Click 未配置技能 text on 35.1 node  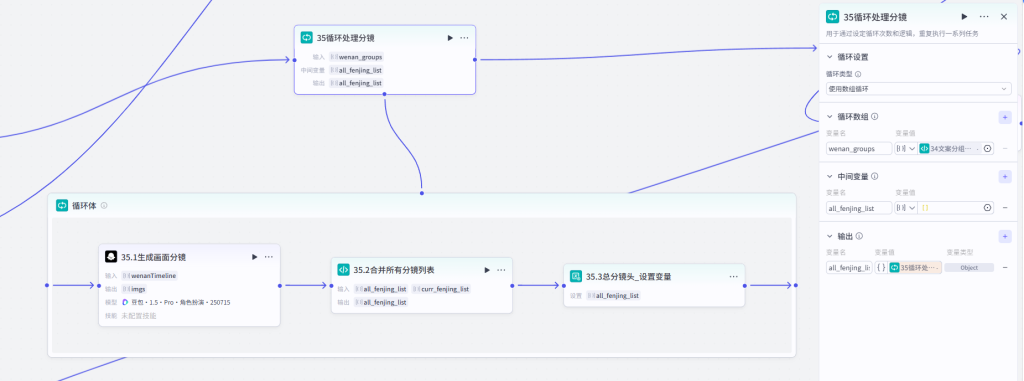click(138, 316)
